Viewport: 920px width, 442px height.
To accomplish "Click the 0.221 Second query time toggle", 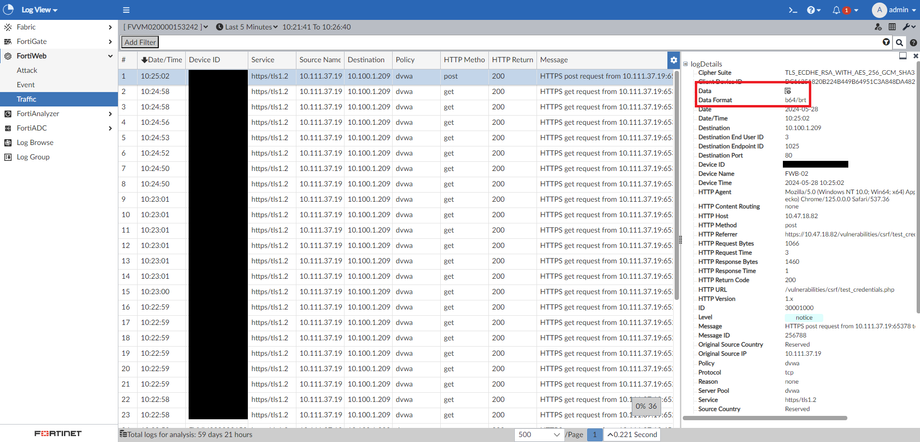I will 631,435.
